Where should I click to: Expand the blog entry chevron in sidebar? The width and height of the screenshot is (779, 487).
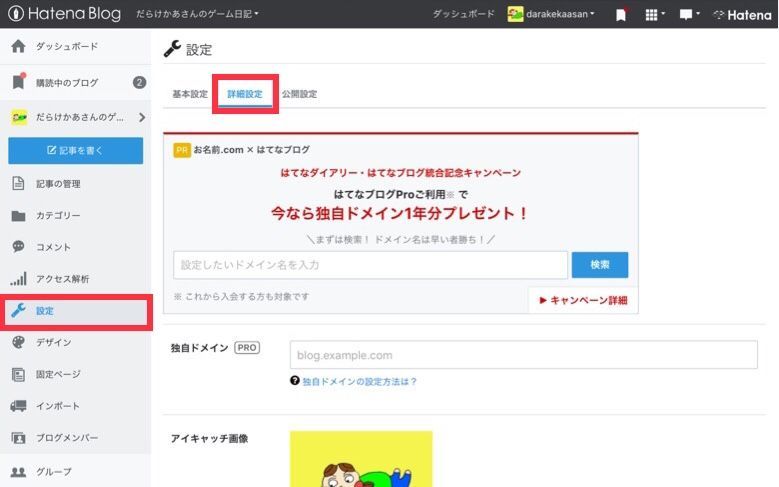pos(142,117)
